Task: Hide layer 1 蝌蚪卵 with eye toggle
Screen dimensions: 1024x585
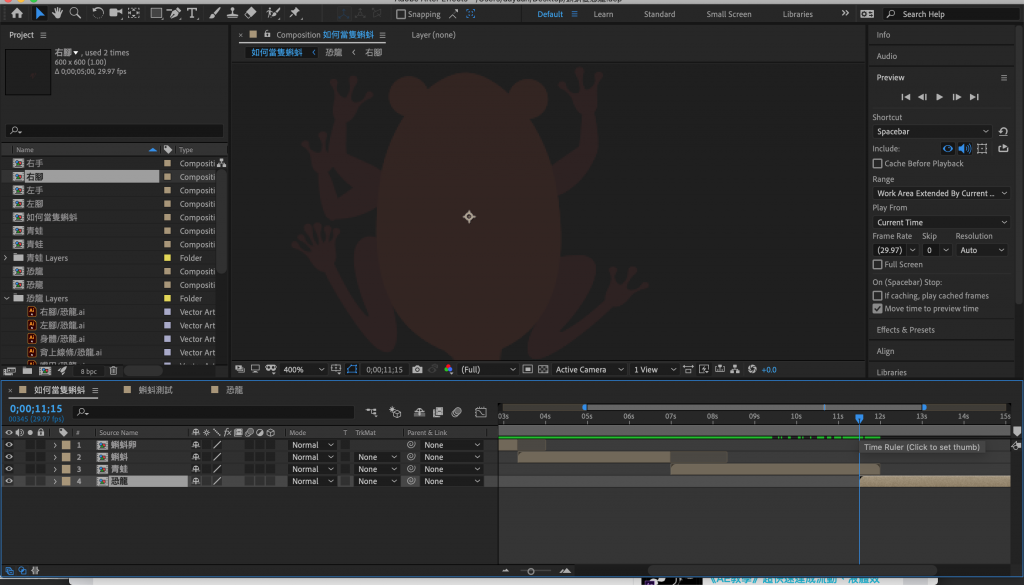Action: click(x=9, y=445)
